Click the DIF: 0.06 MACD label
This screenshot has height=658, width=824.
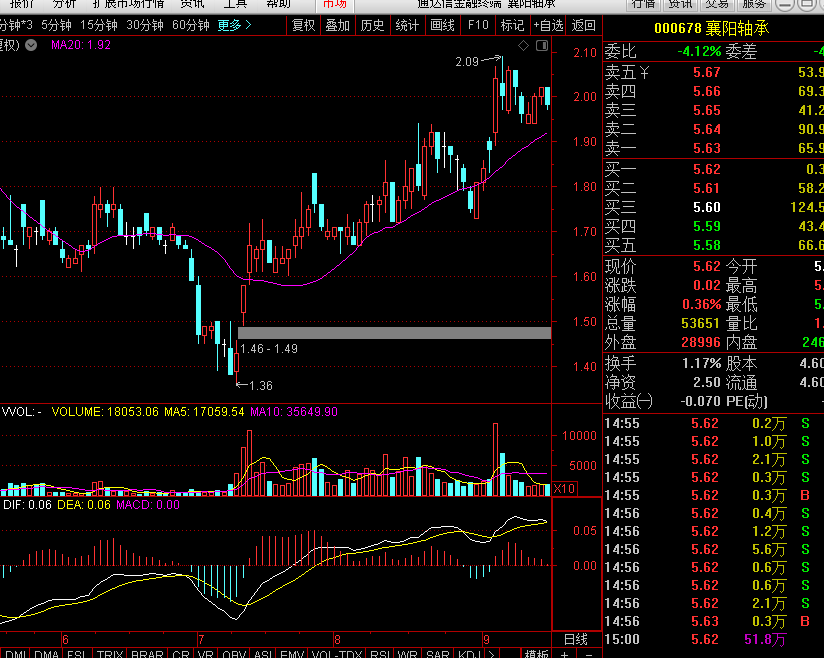tap(27, 505)
